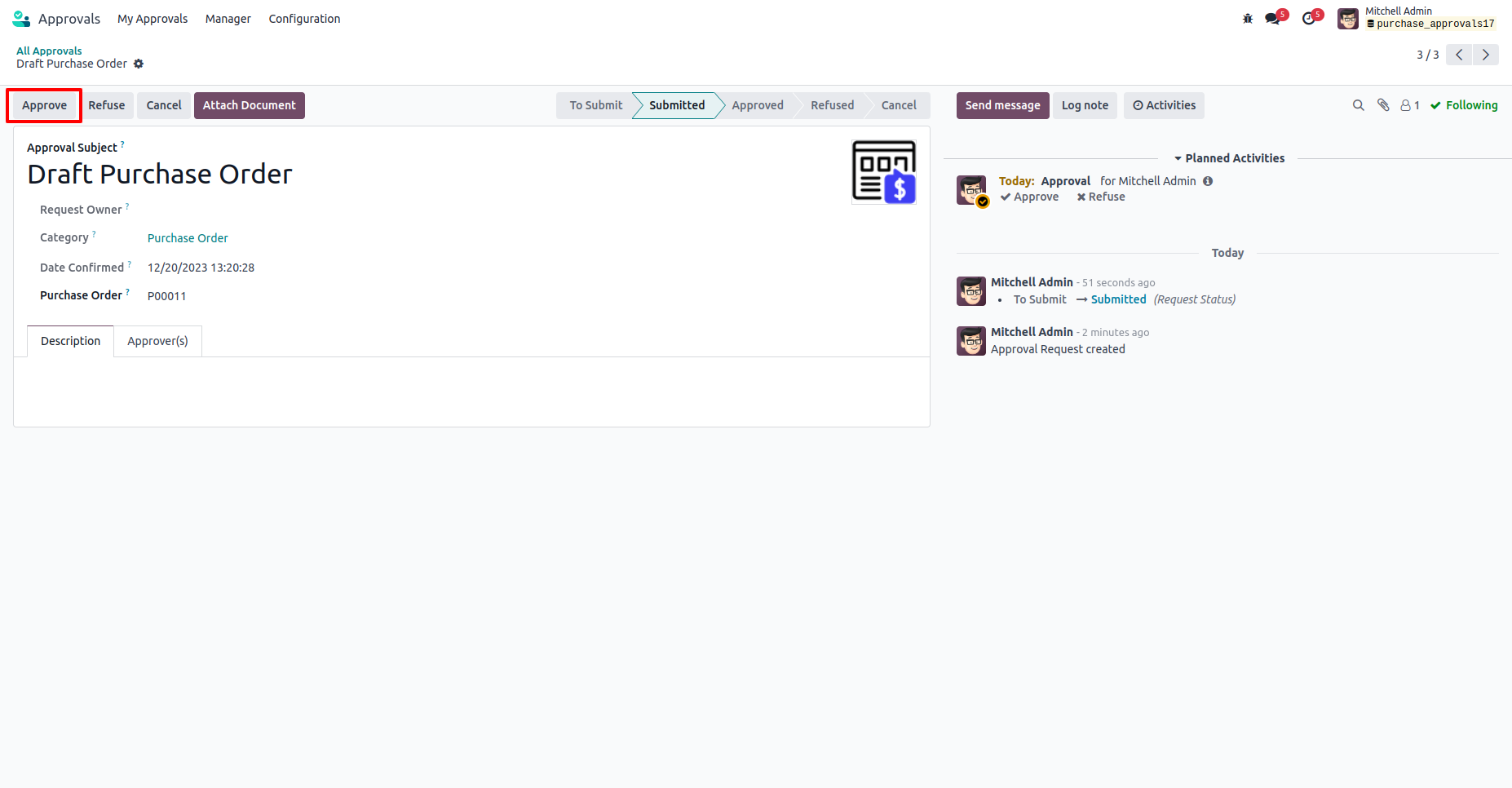This screenshot has height=788, width=1512.
Task: Go to previous record arrow
Action: coord(1459,55)
